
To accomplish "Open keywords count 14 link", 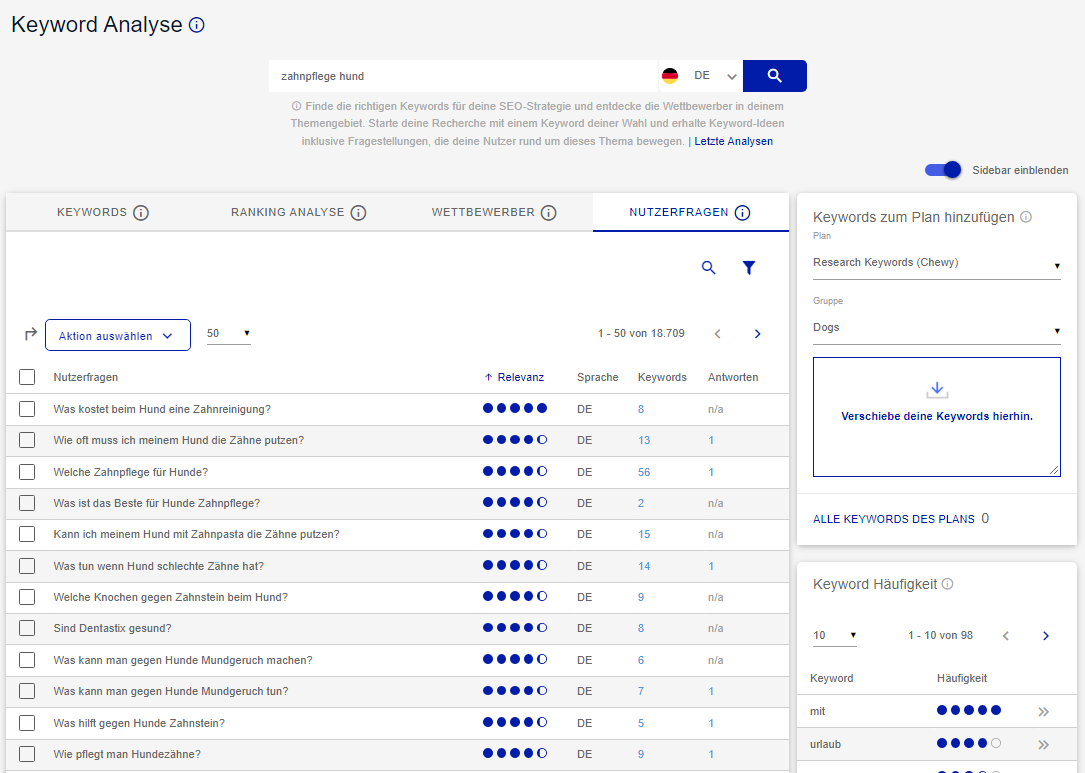I will (x=644, y=566).
